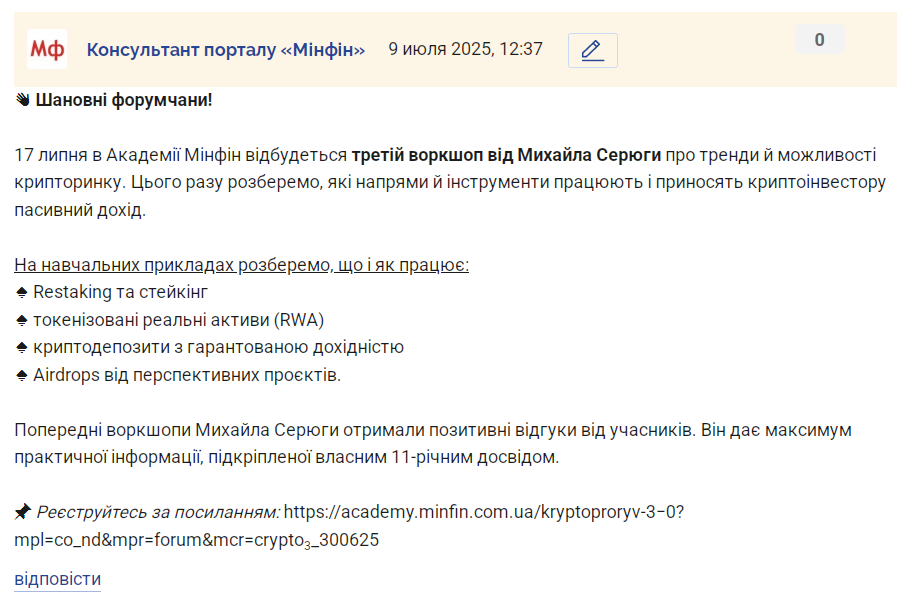This screenshot has width=908, height=607.
Task: Click the greeting Шановні форумчани!
Action: pyautogui.click(x=124, y=100)
